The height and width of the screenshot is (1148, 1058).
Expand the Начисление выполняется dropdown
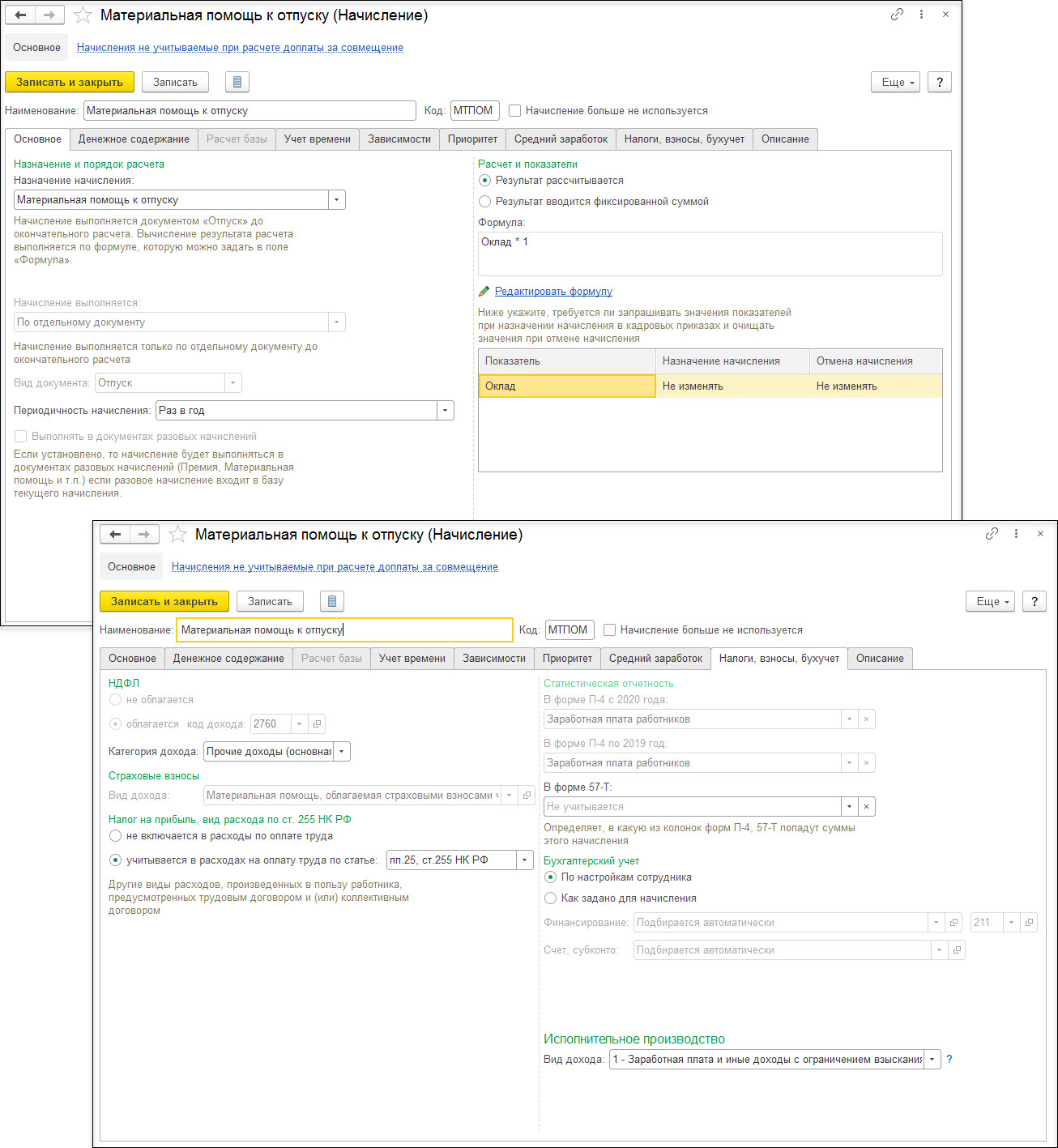click(x=336, y=322)
